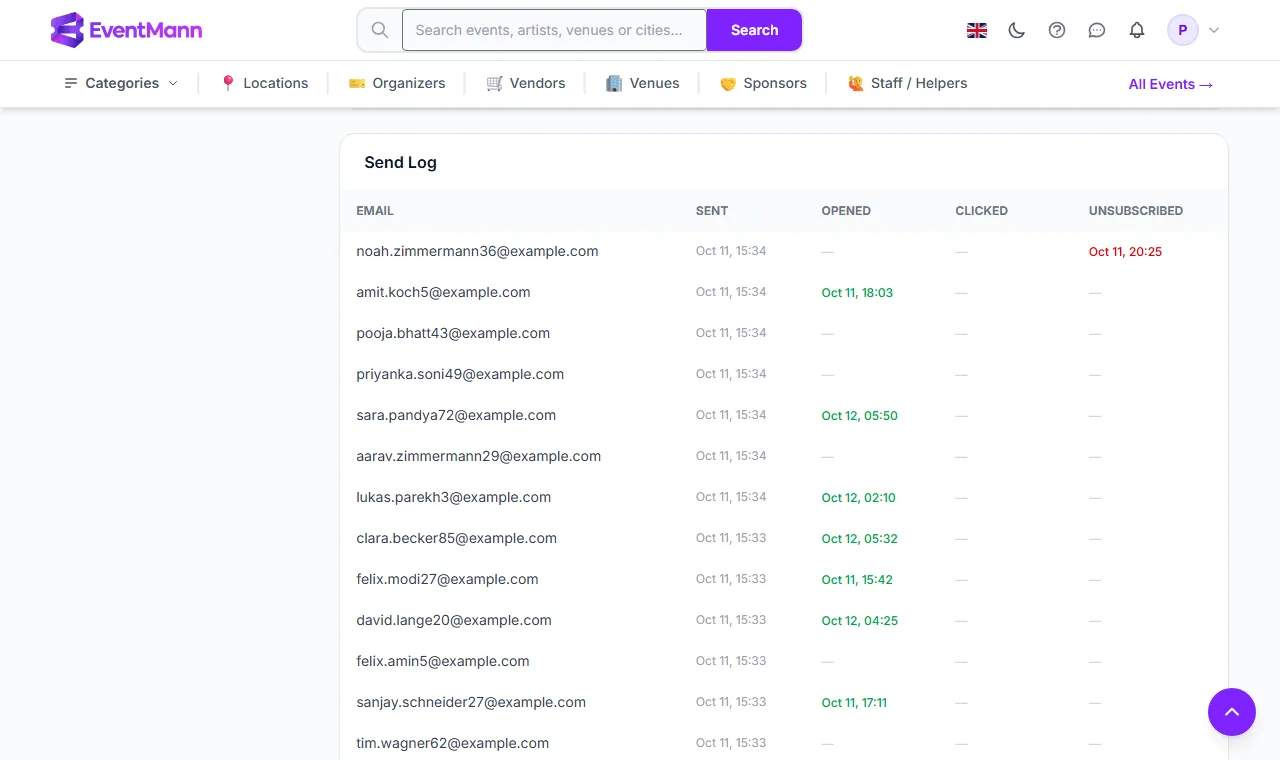Open the help question mark icon
The width and height of the screenshot is (1280, 760).
[x=1057, y=30]
